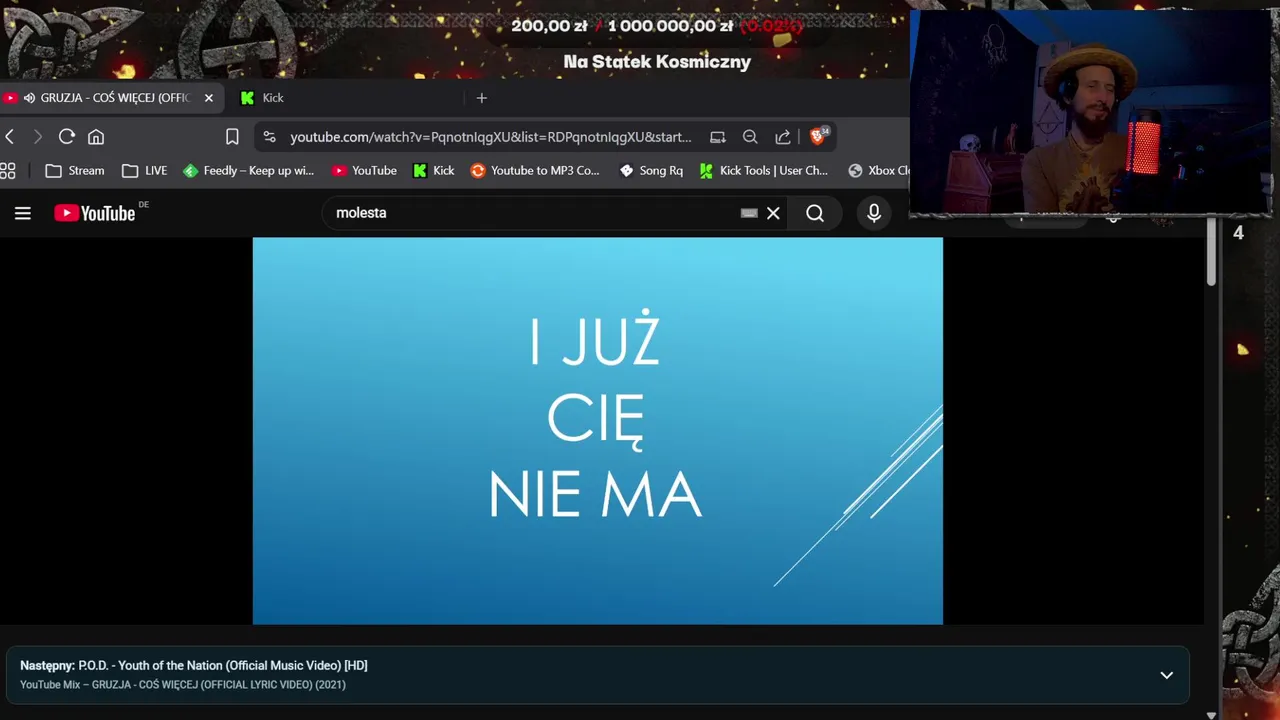This screenshot has height=720, width=1280.
Task: Start voice search with the microphone icon
Action: pyautogui.click(x=874, y=213)
